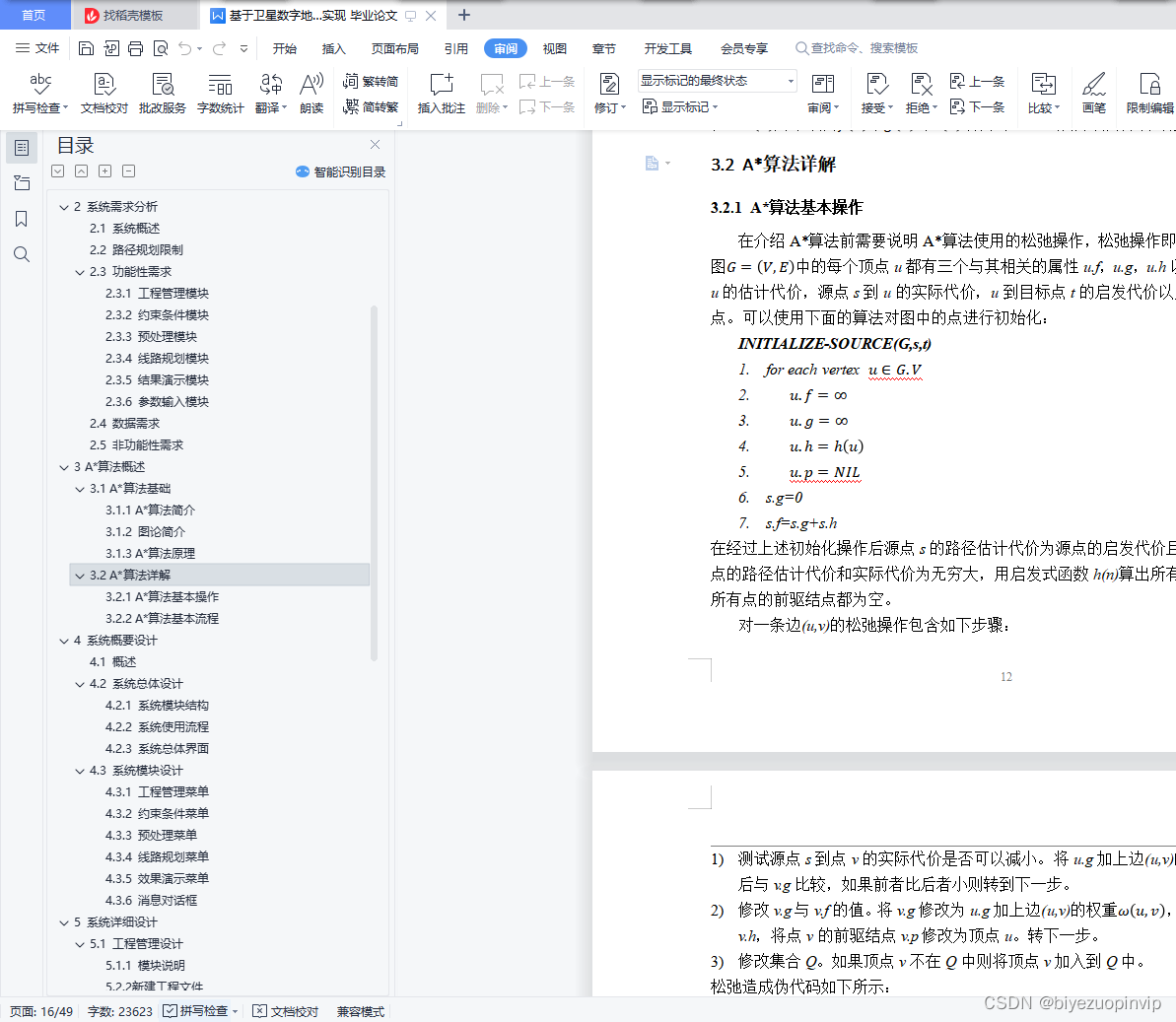The height and width of the screenshot is (1022, 1176).
Task: Click collapse-all minus box in 目录 panel
Action: click(129, 170)
